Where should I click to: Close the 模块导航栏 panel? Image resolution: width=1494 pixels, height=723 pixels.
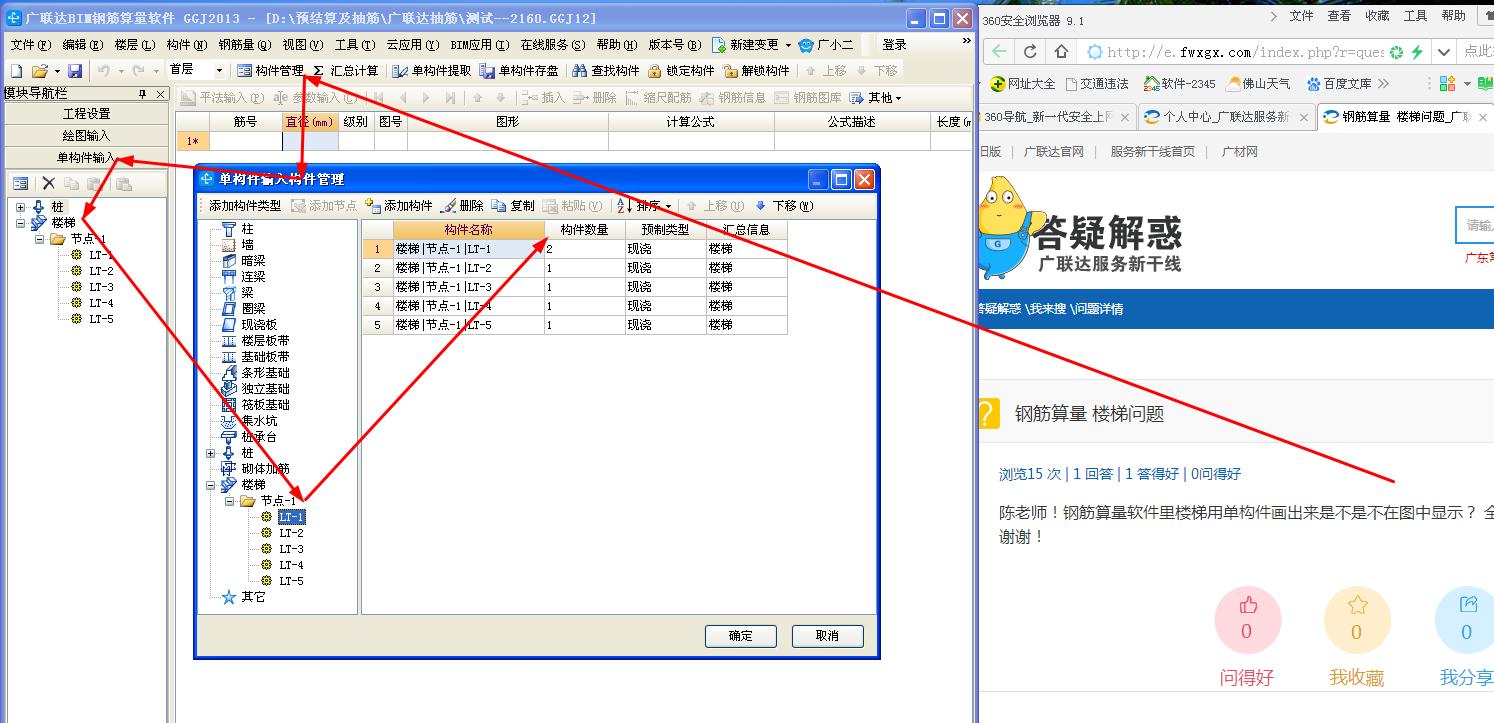(160, 94)
